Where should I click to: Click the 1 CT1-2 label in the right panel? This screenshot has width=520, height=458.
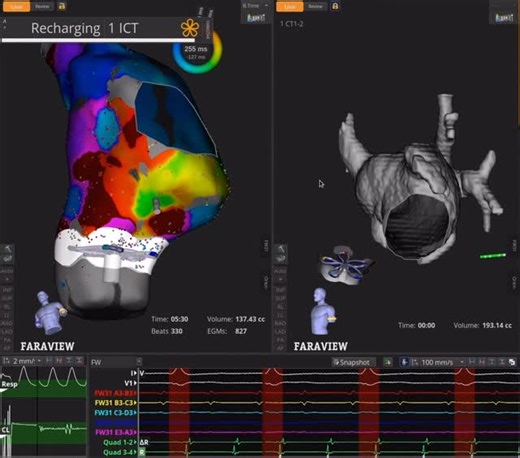click(x=291, y=24)
